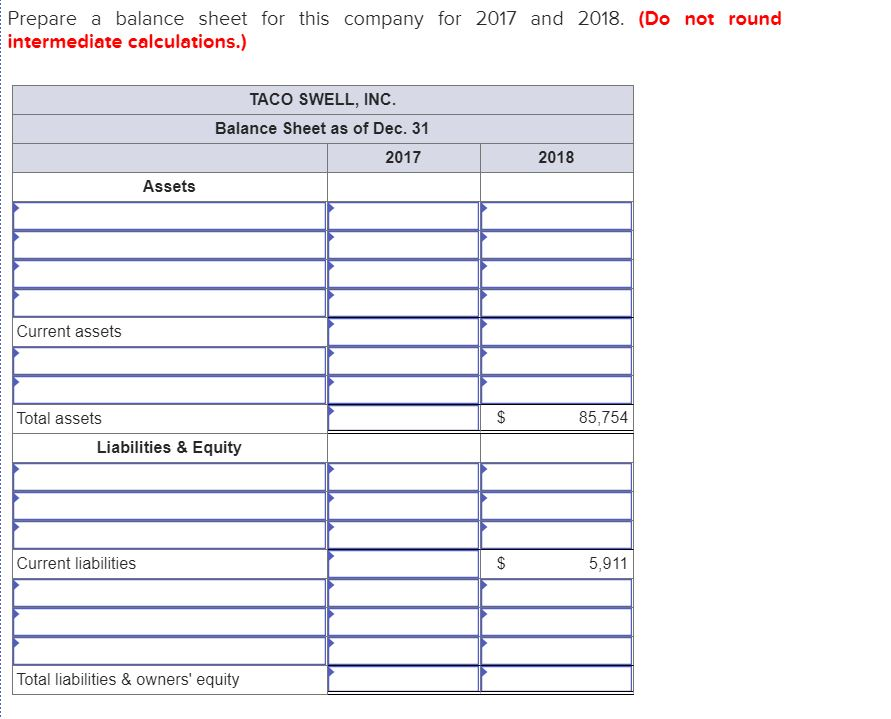Select the 2018 cell for Current assets
The image size is (891, 719).
(556, 332)
